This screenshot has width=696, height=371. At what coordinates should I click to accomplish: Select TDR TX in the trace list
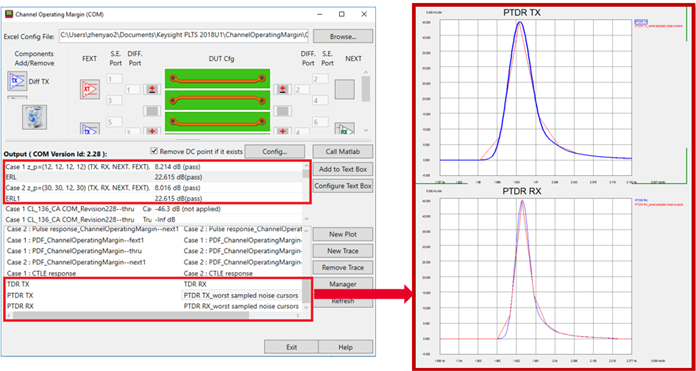[x=18, y=284]
